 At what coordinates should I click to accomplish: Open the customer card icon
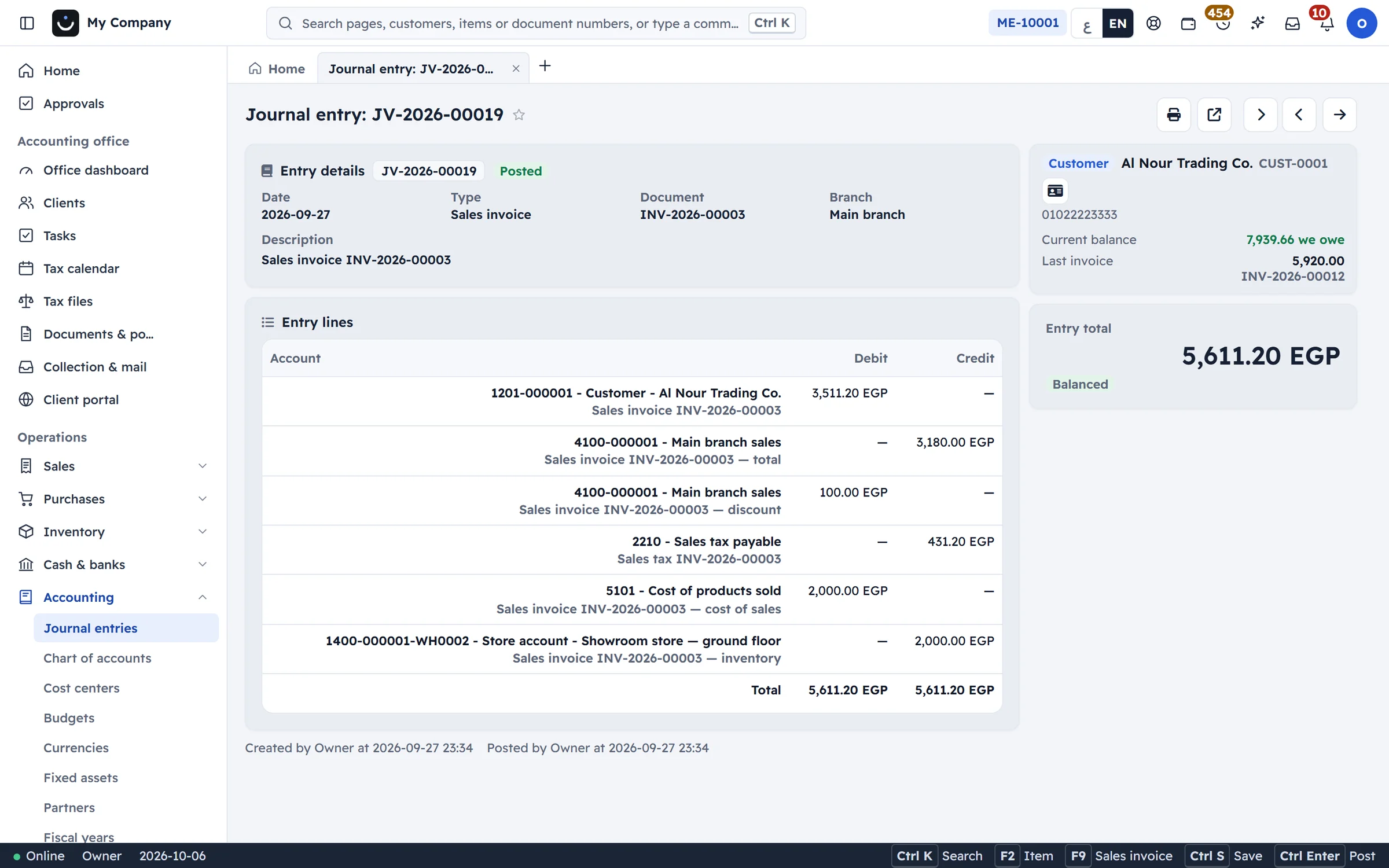[x=1055, y=191]
